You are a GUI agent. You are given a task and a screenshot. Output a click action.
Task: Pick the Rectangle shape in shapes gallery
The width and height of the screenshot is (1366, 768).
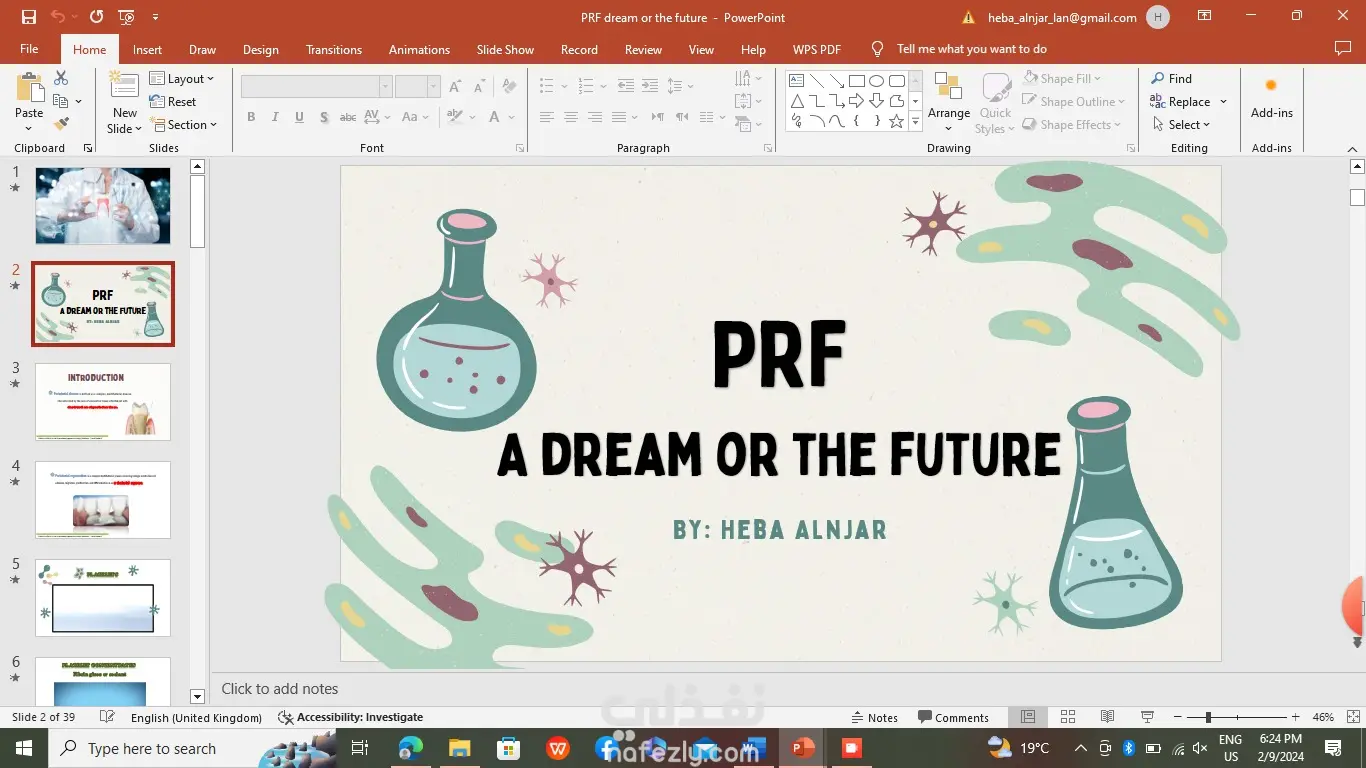(857, 81)
